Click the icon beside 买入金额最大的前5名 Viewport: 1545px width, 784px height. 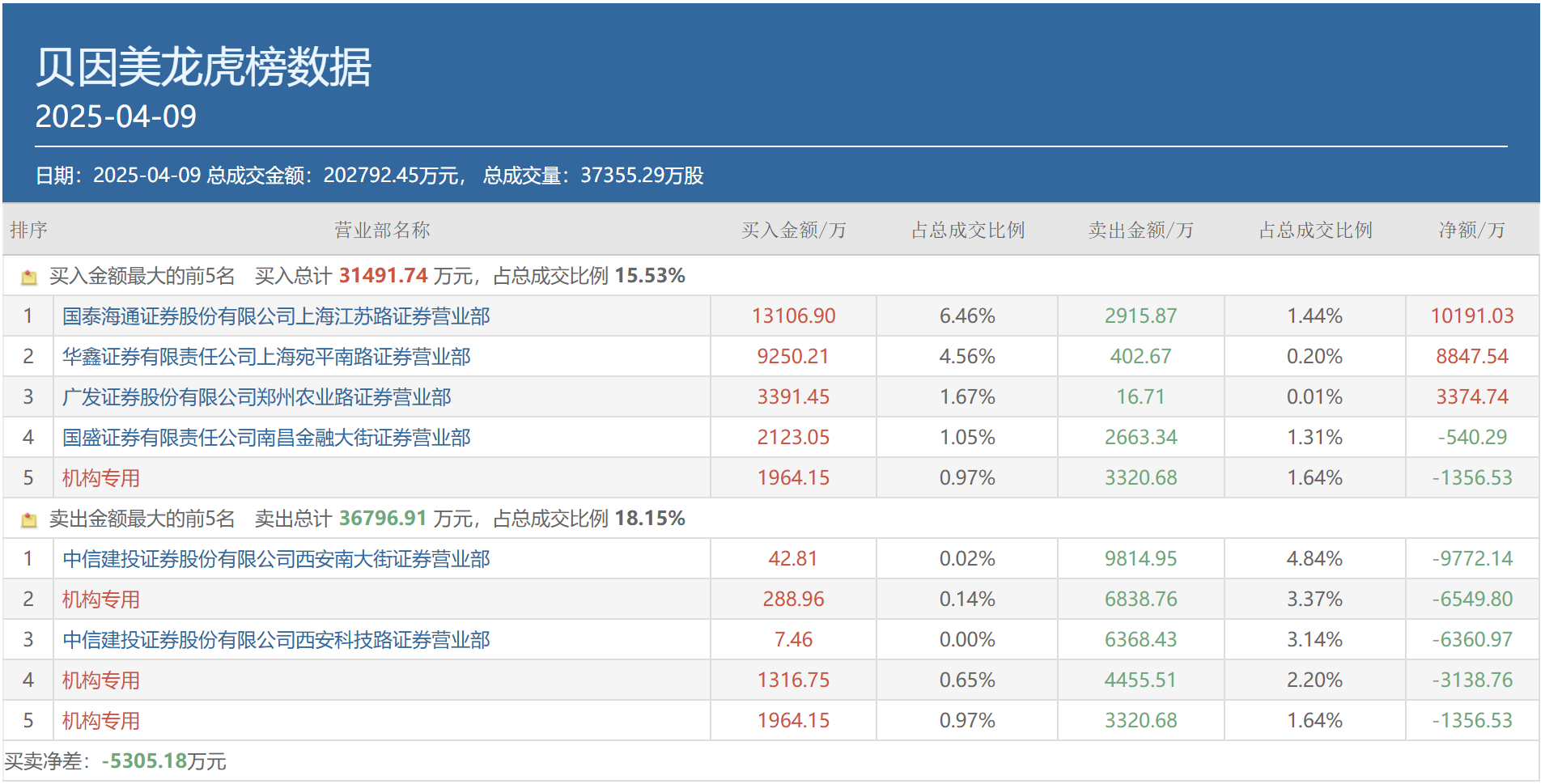point(29,278)
